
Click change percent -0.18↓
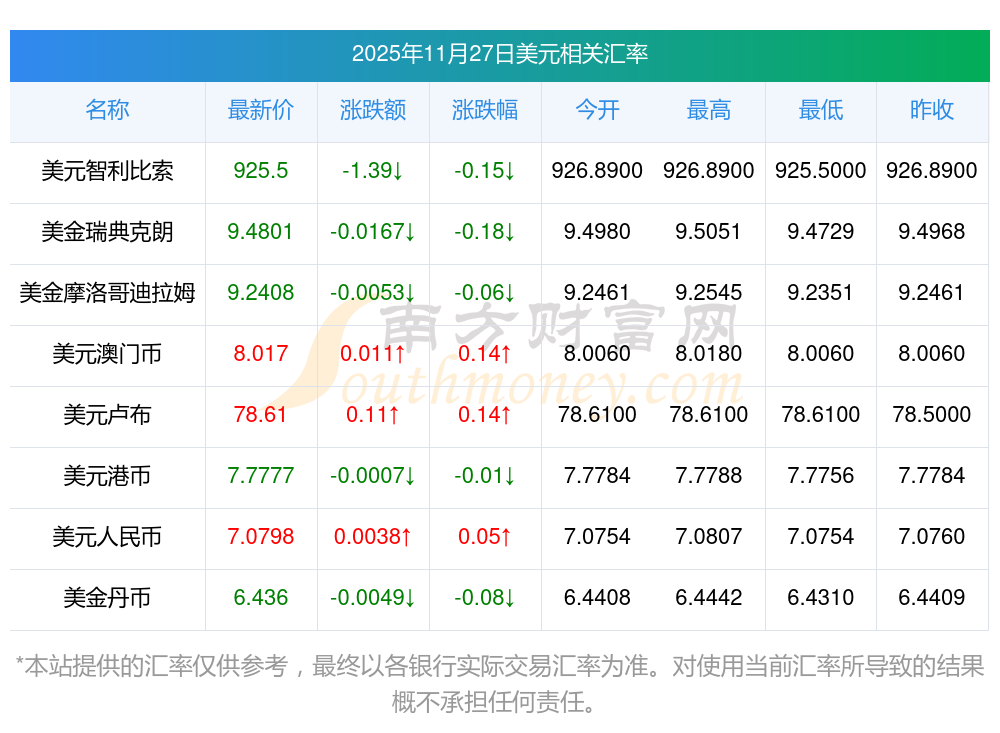point(485,232)
